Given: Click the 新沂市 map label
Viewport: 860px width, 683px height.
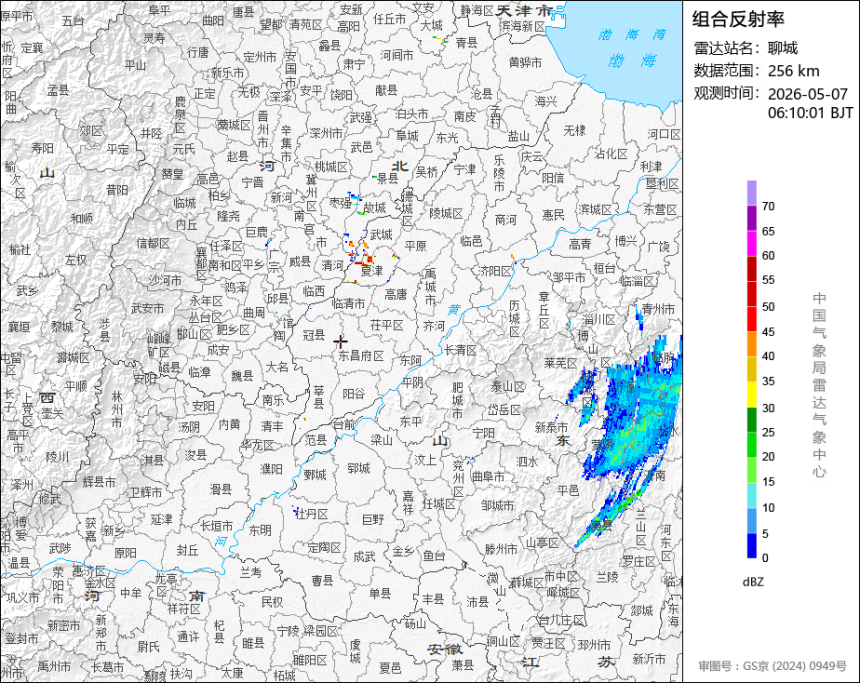Looking at the screenshot, I should pyautogui.click(x=649, y=658).
